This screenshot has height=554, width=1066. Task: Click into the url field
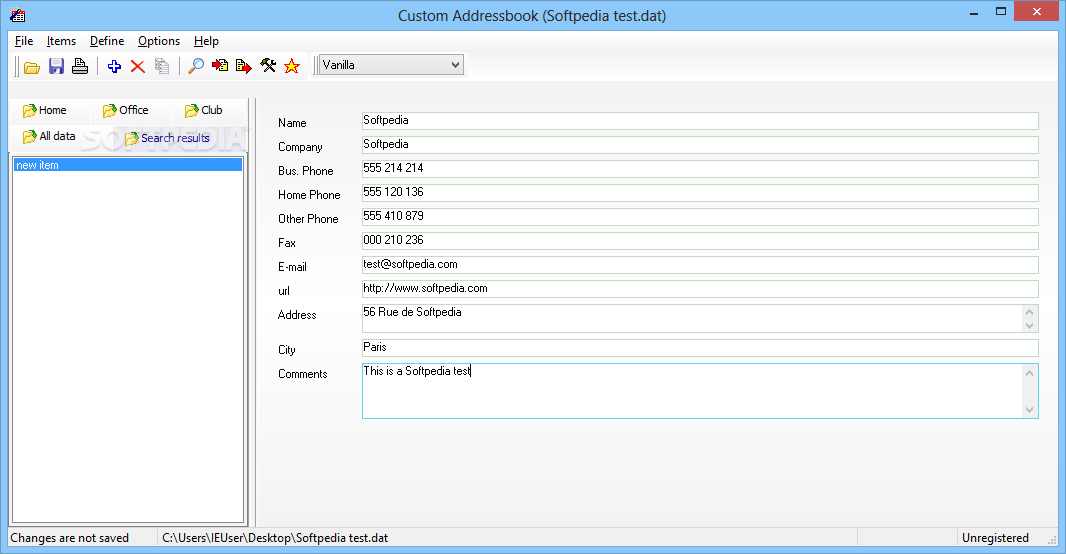pyautogui.click(x=700, y=288)
